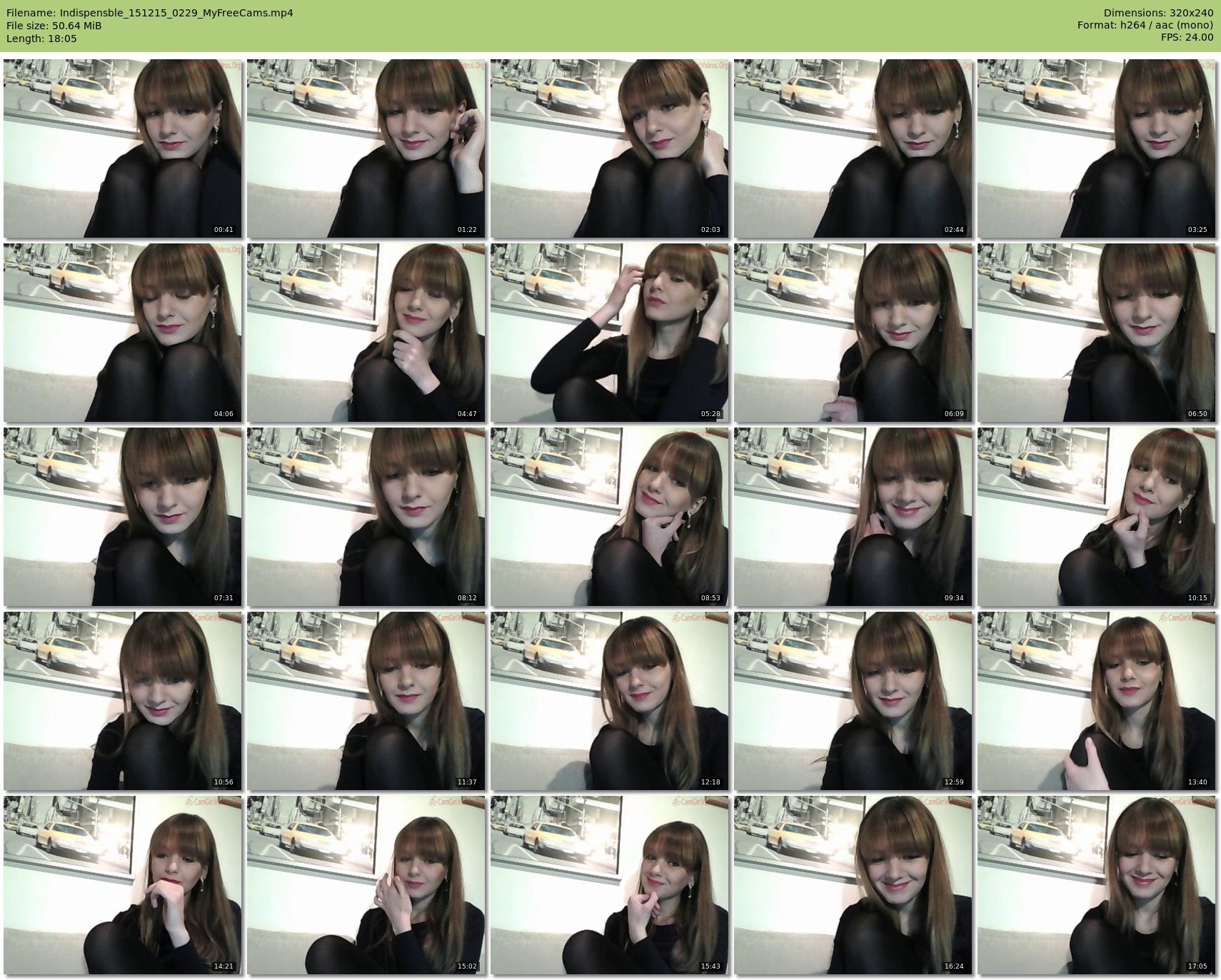Open the frame at 05:28

(609, 333)
